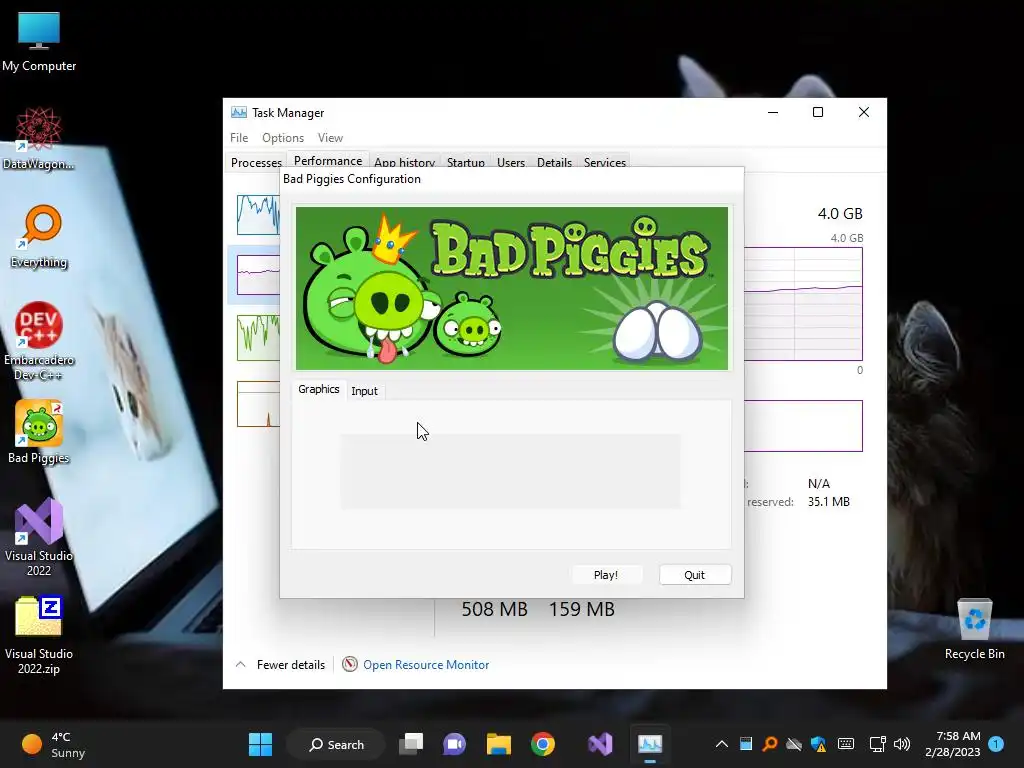This screenshot has height=768, width=1024.
Task: Click Open Resource Monitor link
Action: point(426,664)
